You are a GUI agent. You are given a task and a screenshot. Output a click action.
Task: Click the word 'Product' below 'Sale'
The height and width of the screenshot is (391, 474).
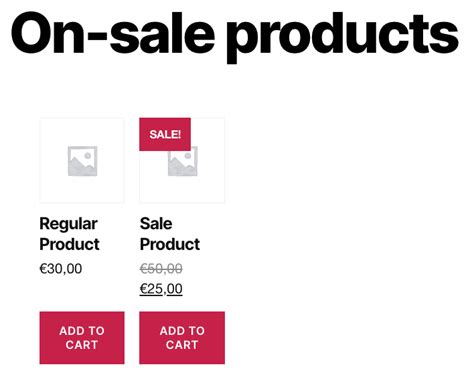(x=170, y=245)
